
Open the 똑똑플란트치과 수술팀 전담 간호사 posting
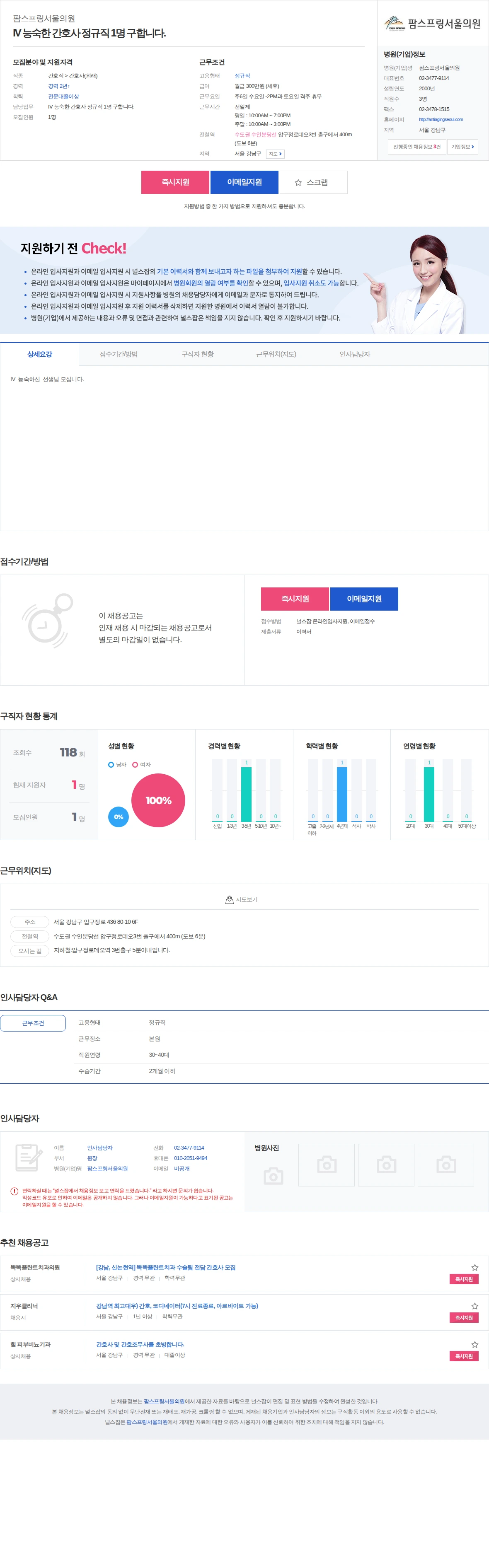pyautogui.click(x=166, y=1267)
